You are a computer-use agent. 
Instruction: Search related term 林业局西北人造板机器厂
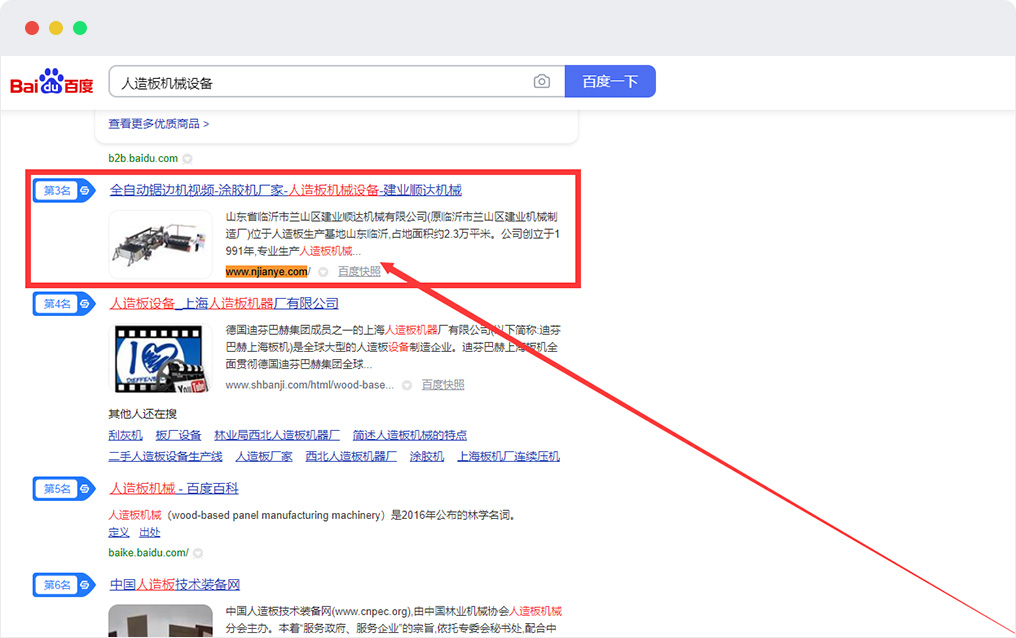(277, 435)
